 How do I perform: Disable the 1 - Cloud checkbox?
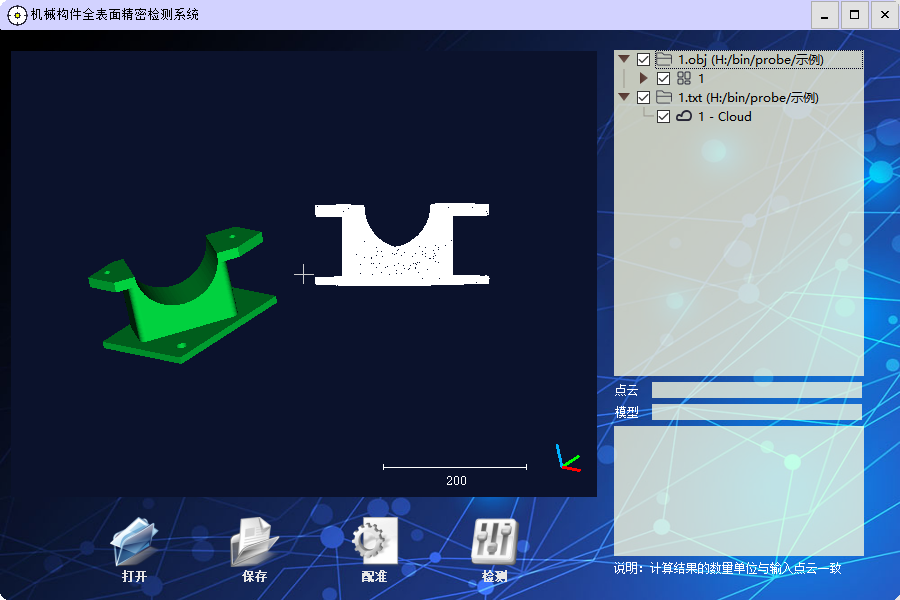(x=665, y=116)
